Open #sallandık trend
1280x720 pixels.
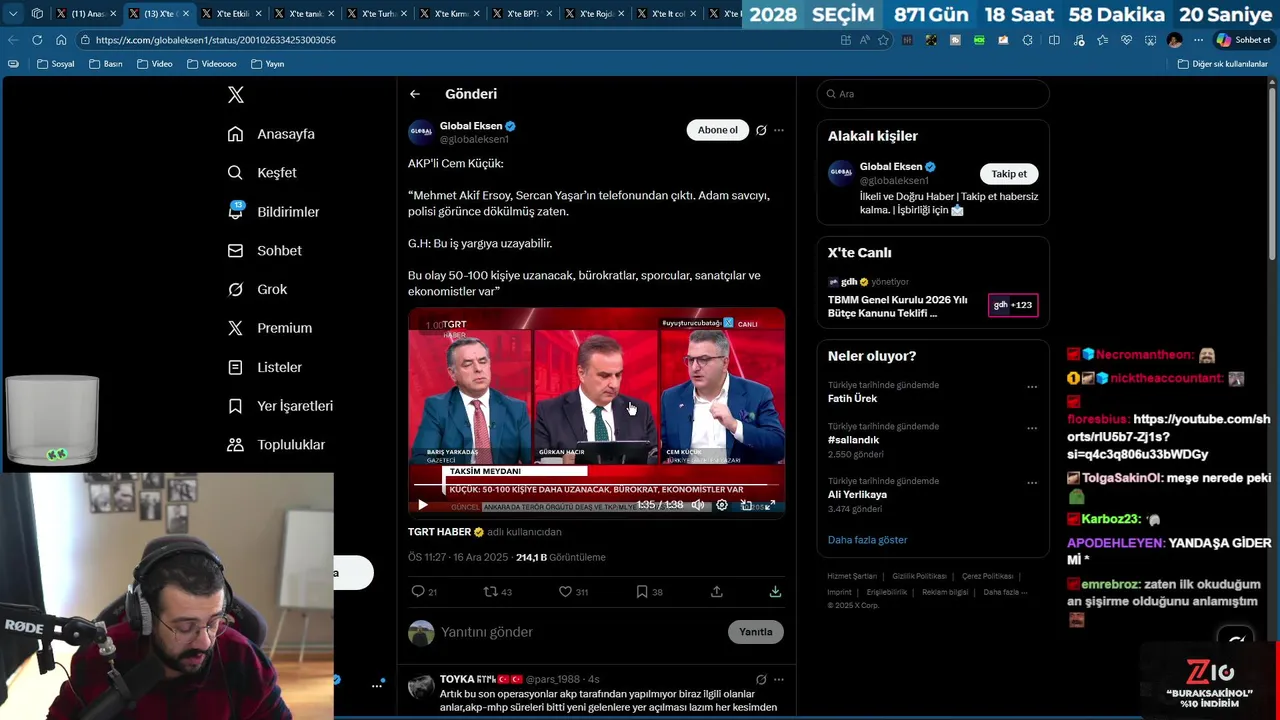coord(853,440)
